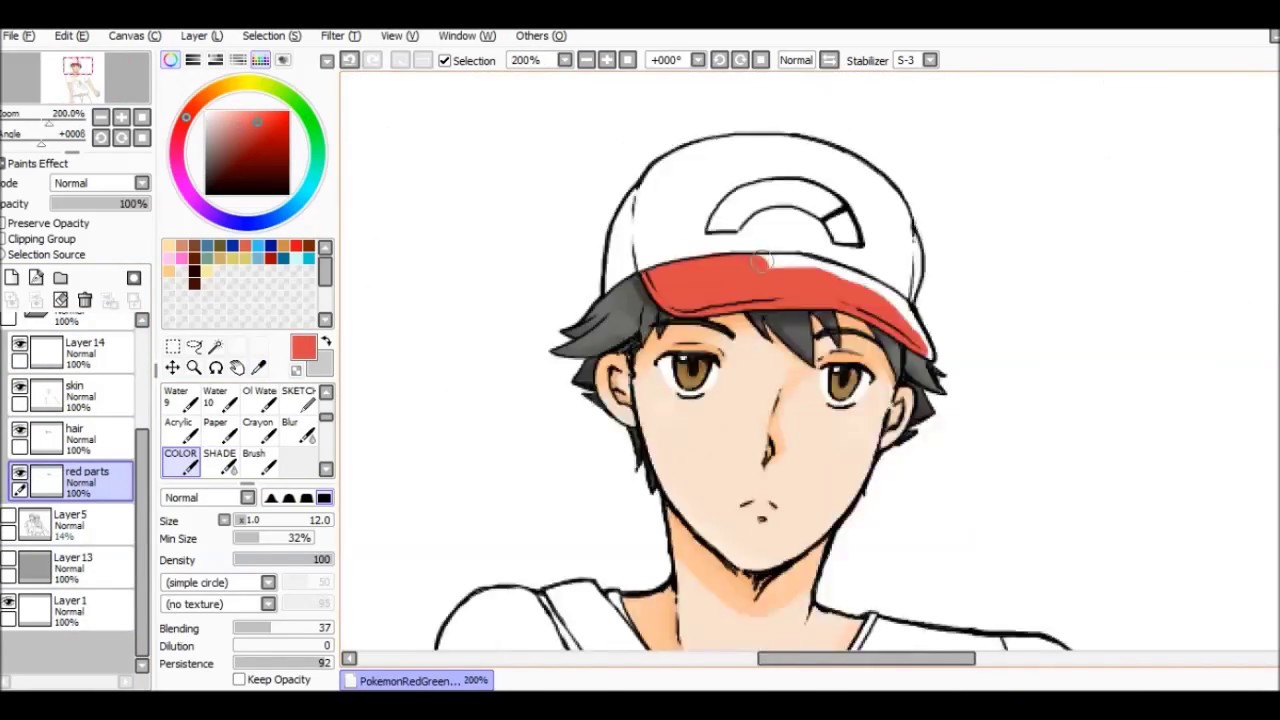Hide Layer1 with its eye icon
Screen dimensions: 1280x720
coord(8,602)
